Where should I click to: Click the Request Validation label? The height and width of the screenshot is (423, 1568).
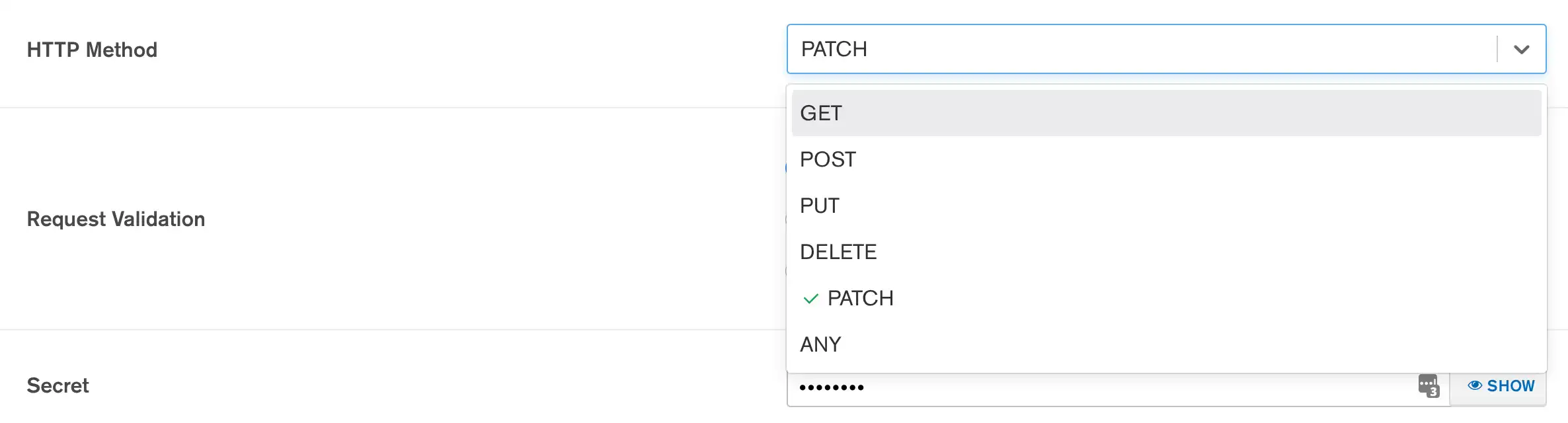click(116, 219)
